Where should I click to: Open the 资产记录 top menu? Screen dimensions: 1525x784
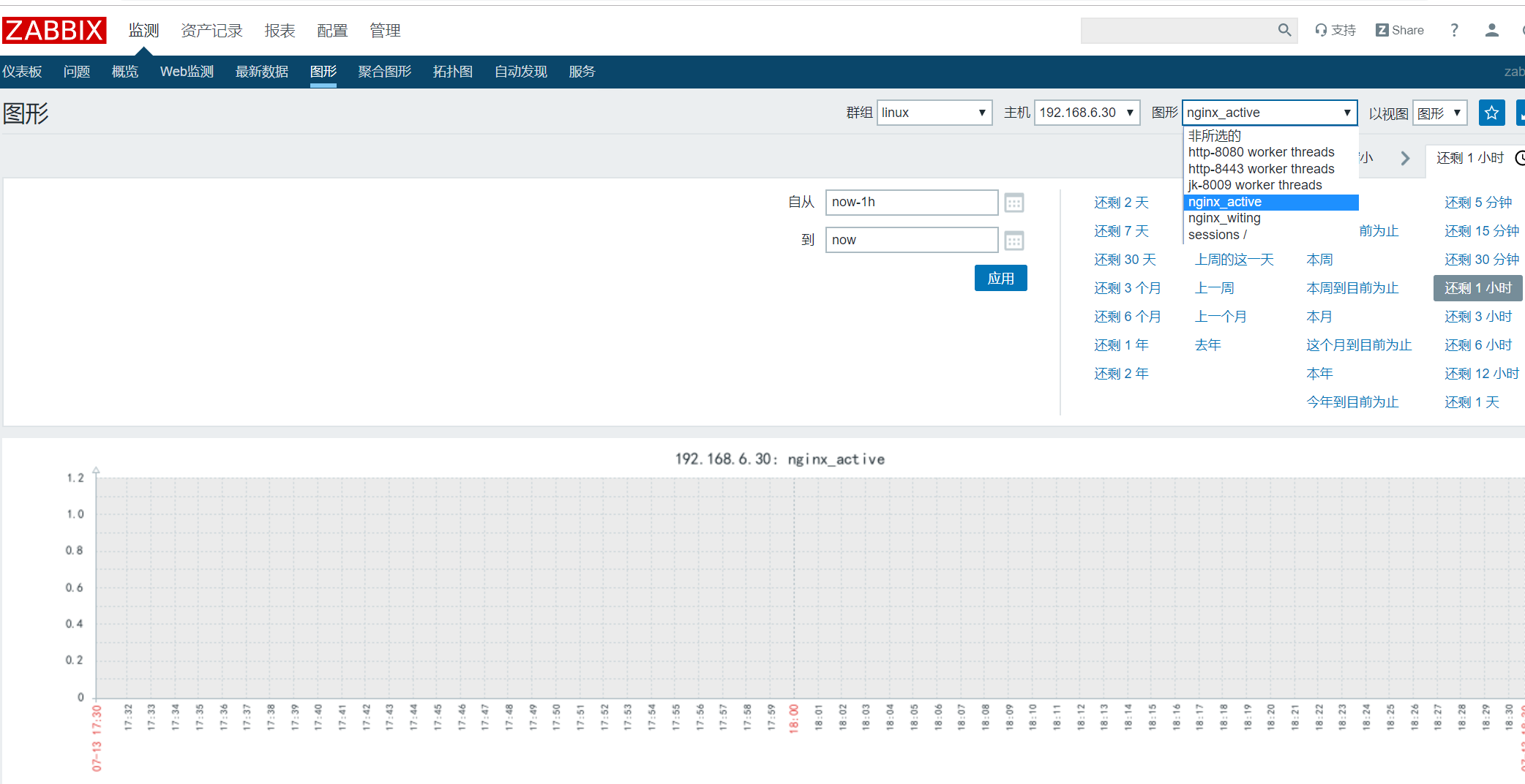[211, 31]
